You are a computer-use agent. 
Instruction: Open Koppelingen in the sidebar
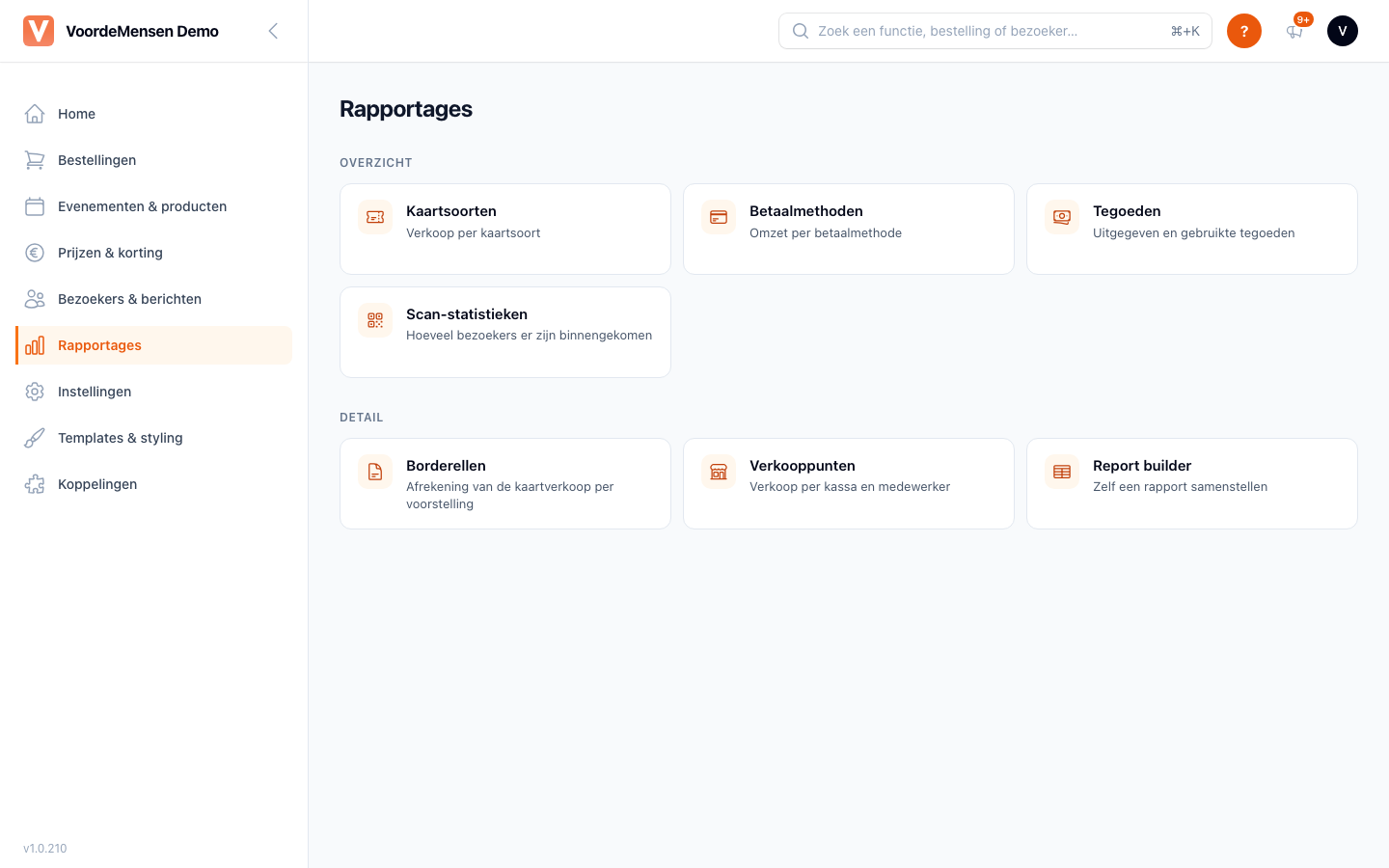click(x=154, y=484)
